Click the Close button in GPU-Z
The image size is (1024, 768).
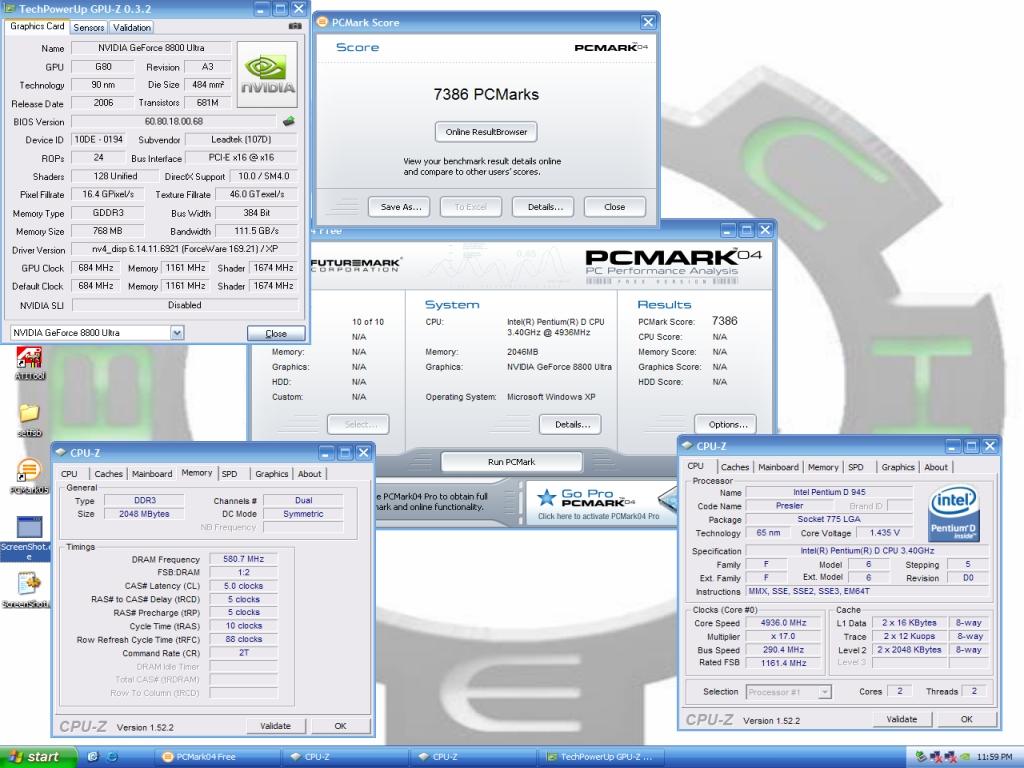tap(276, 333)
